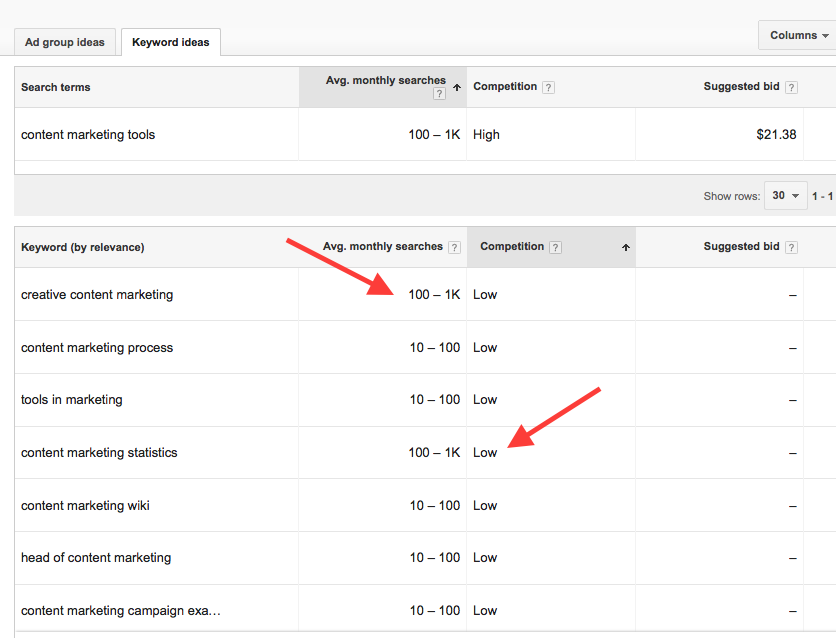This screenshot has height=638, width=836.
Task: Click the 'Keyword (by relevance)' column header
Action: 82,247
